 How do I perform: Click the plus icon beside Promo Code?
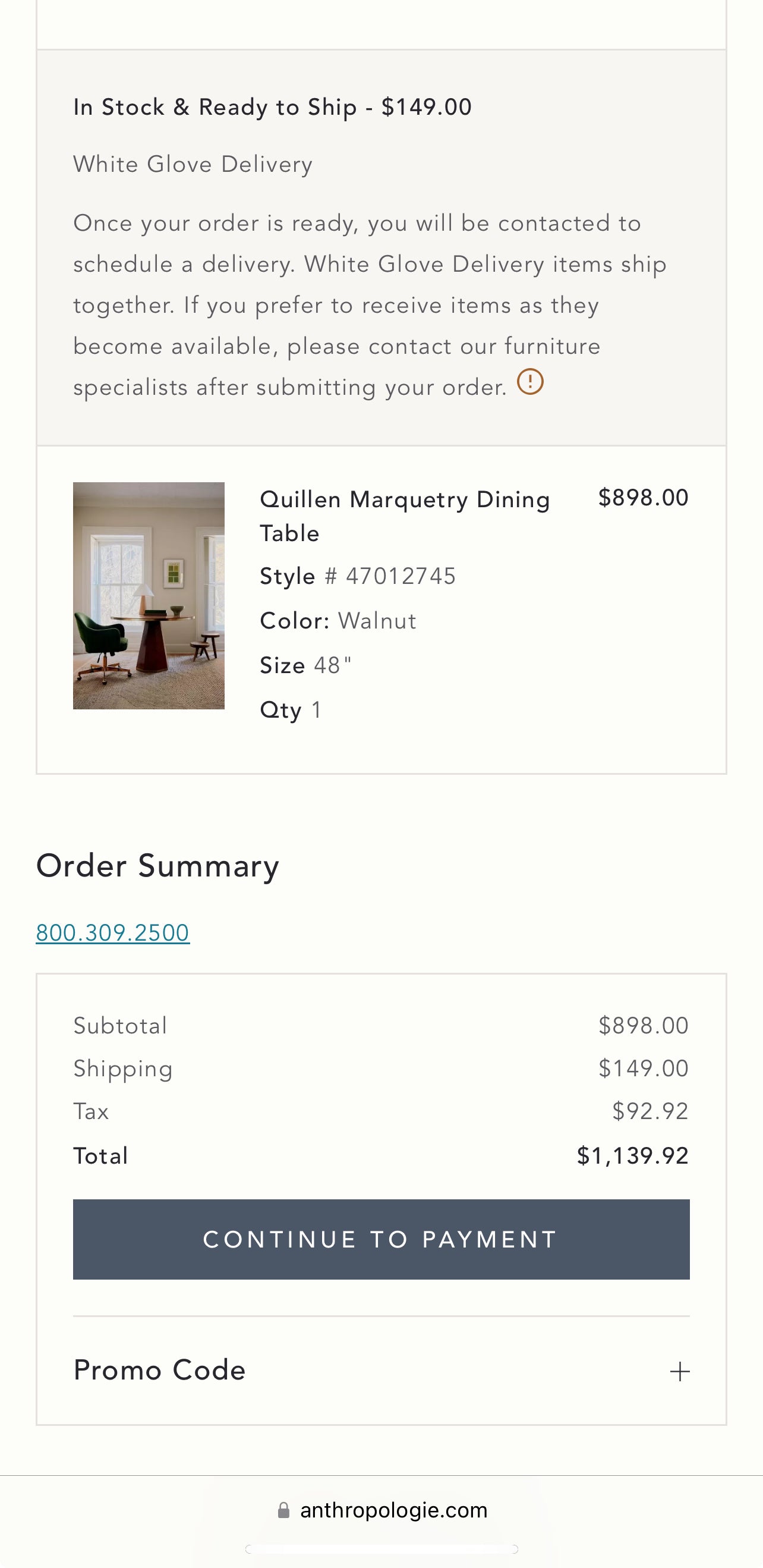click(680, 1371)
